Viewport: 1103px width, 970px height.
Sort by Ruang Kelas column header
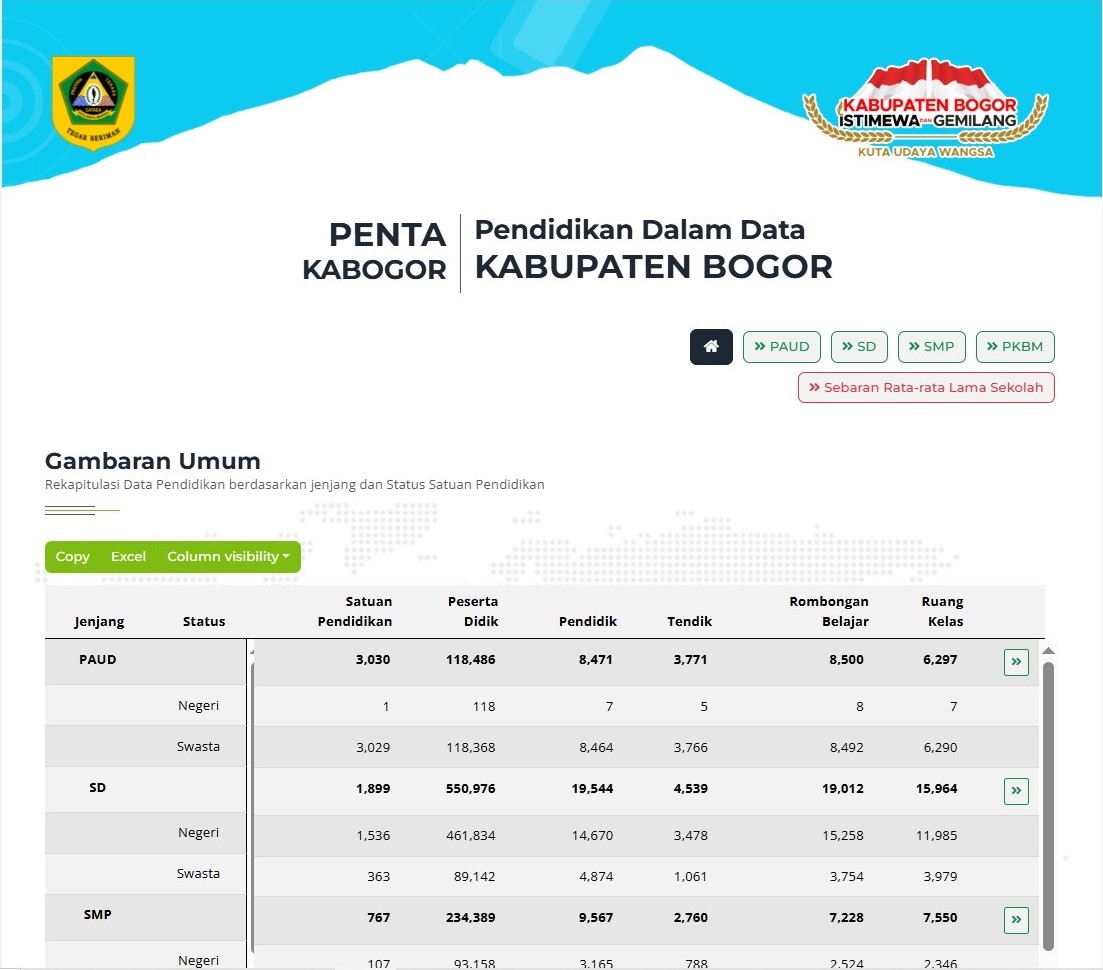tap(942, 611)
